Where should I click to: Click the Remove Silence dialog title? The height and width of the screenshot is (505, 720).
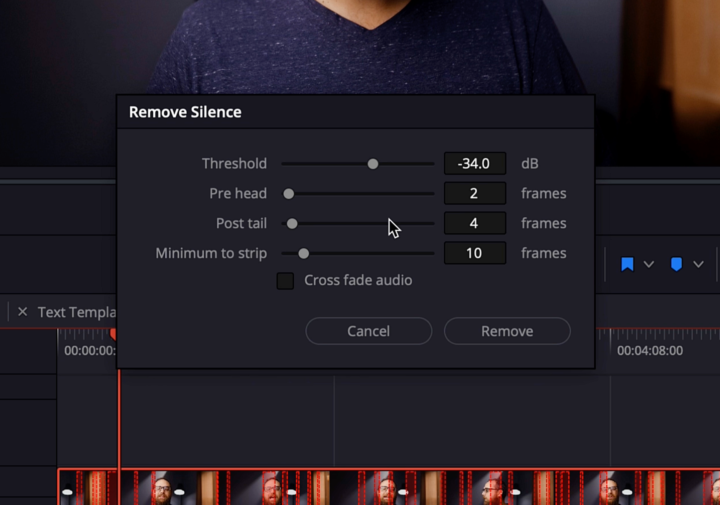tap(185, 112)
